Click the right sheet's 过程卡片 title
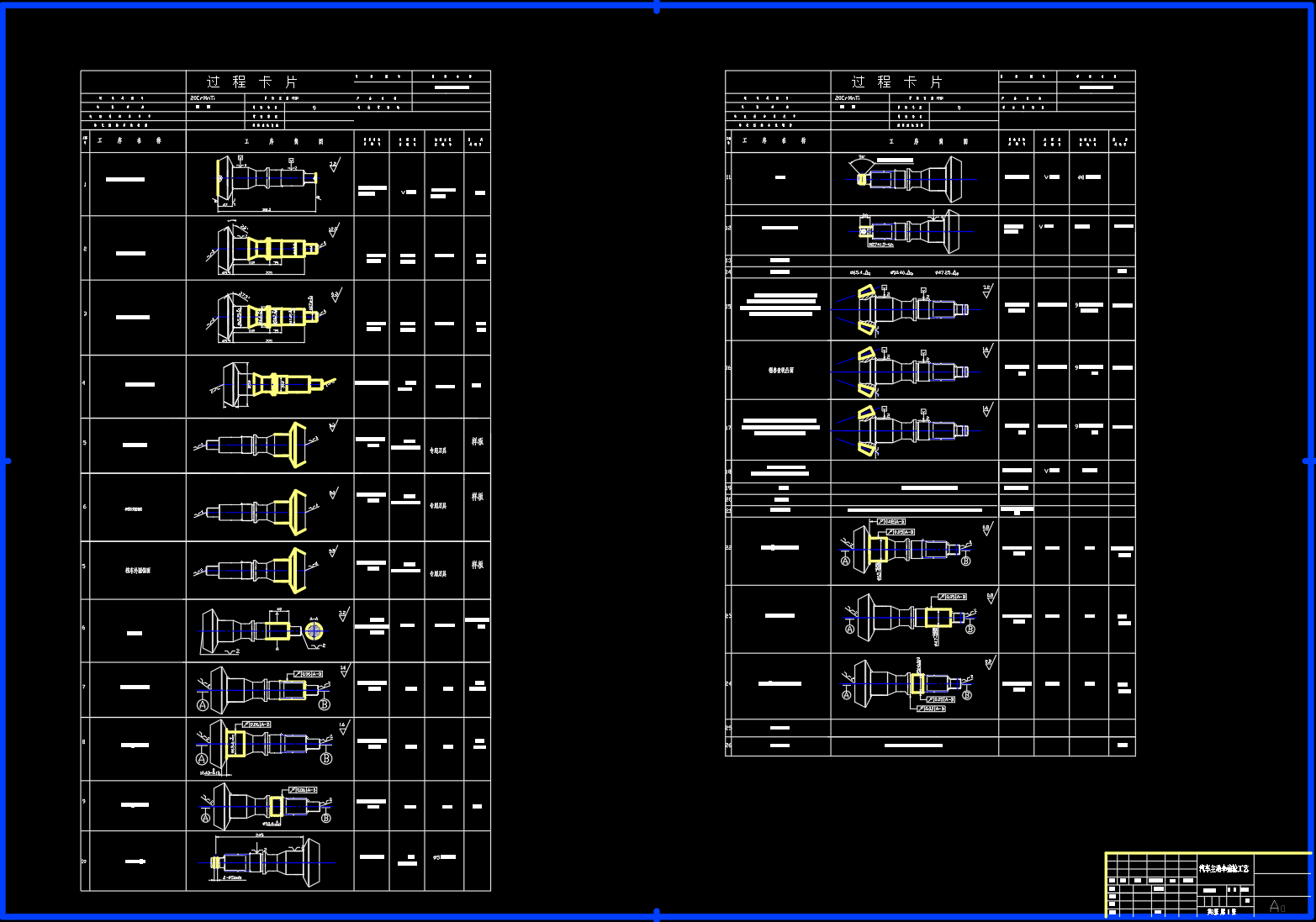The image size is (1316, 922). coord(896,82)
